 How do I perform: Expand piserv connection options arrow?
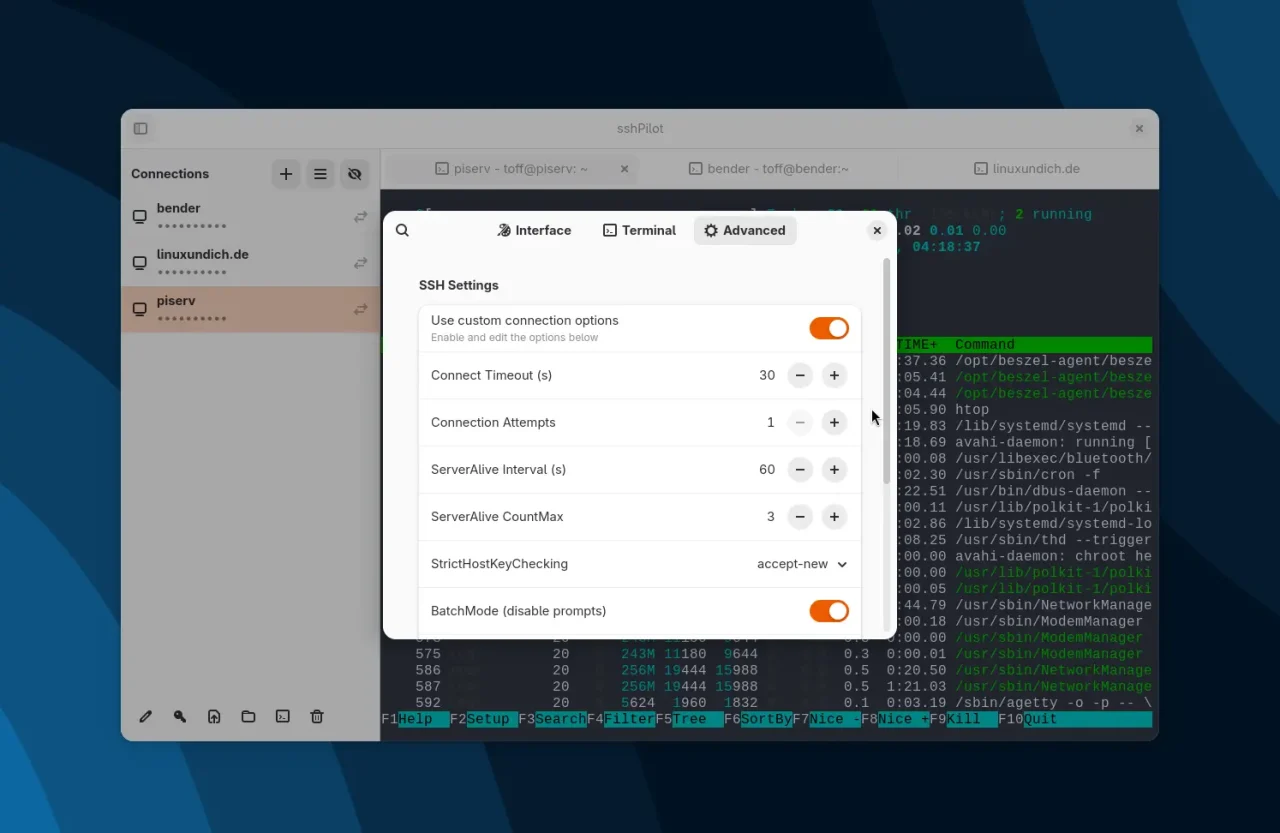coord(360,309)
